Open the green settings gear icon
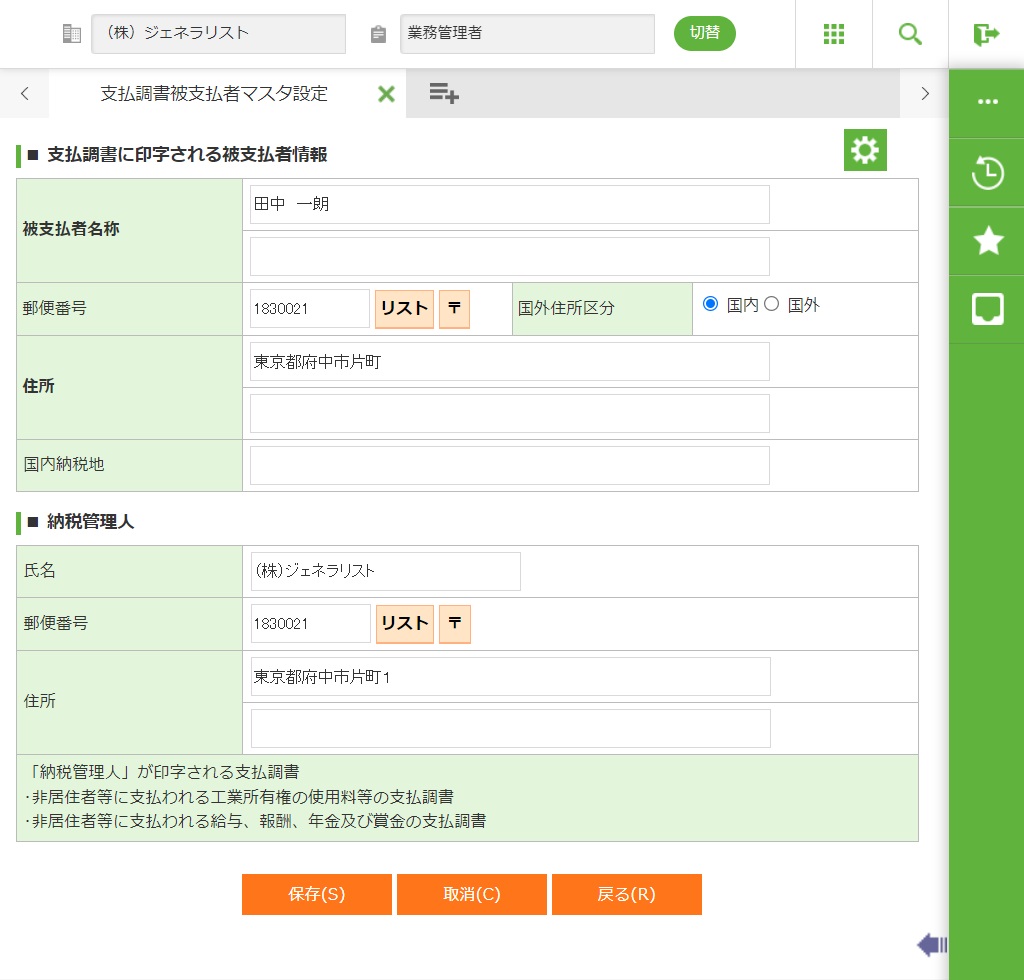Viewport: 1024px width, 980px height. coord(865,150)
